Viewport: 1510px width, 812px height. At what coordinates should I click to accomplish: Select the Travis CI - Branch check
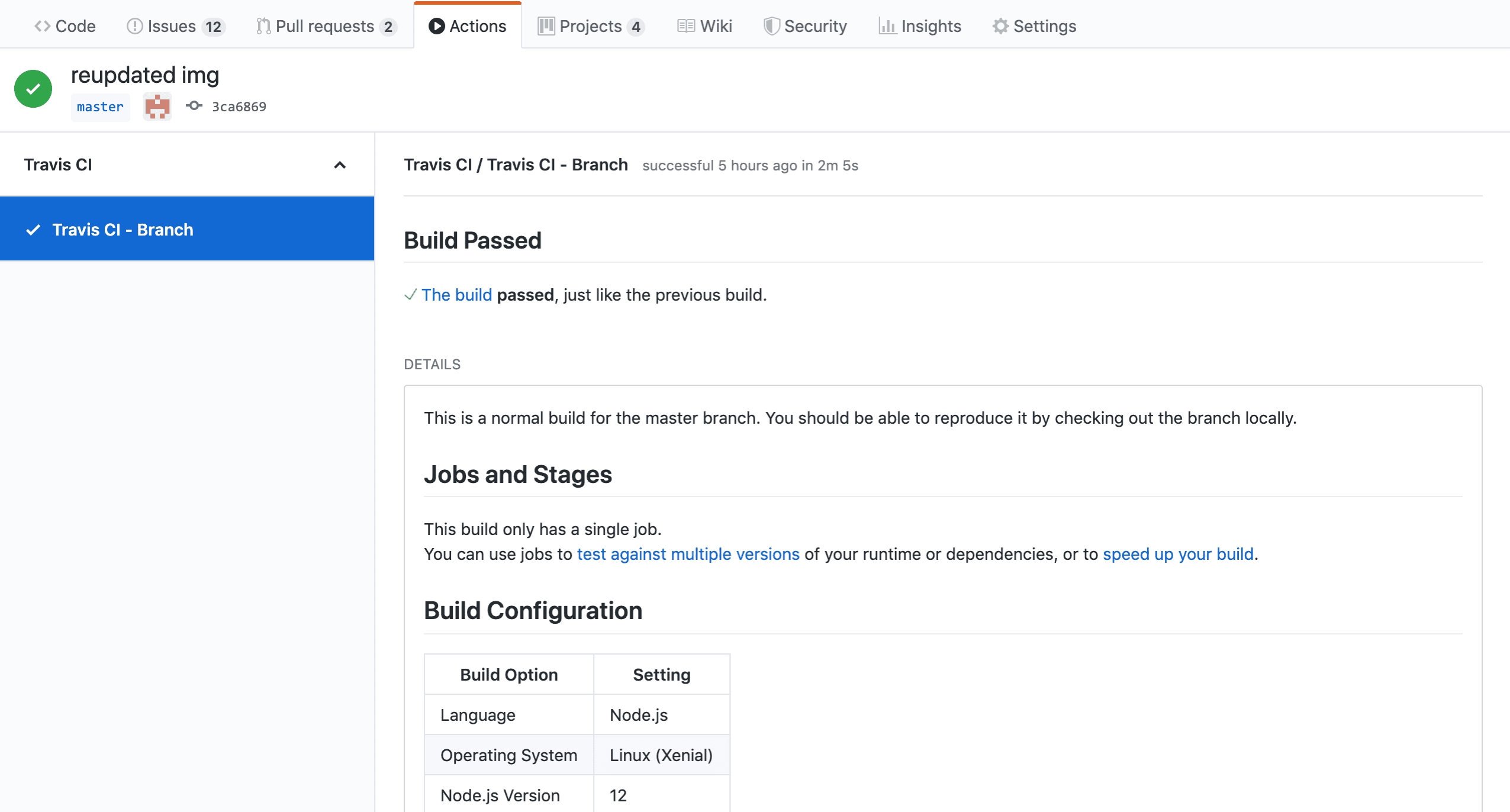click(x=123, y=230)
